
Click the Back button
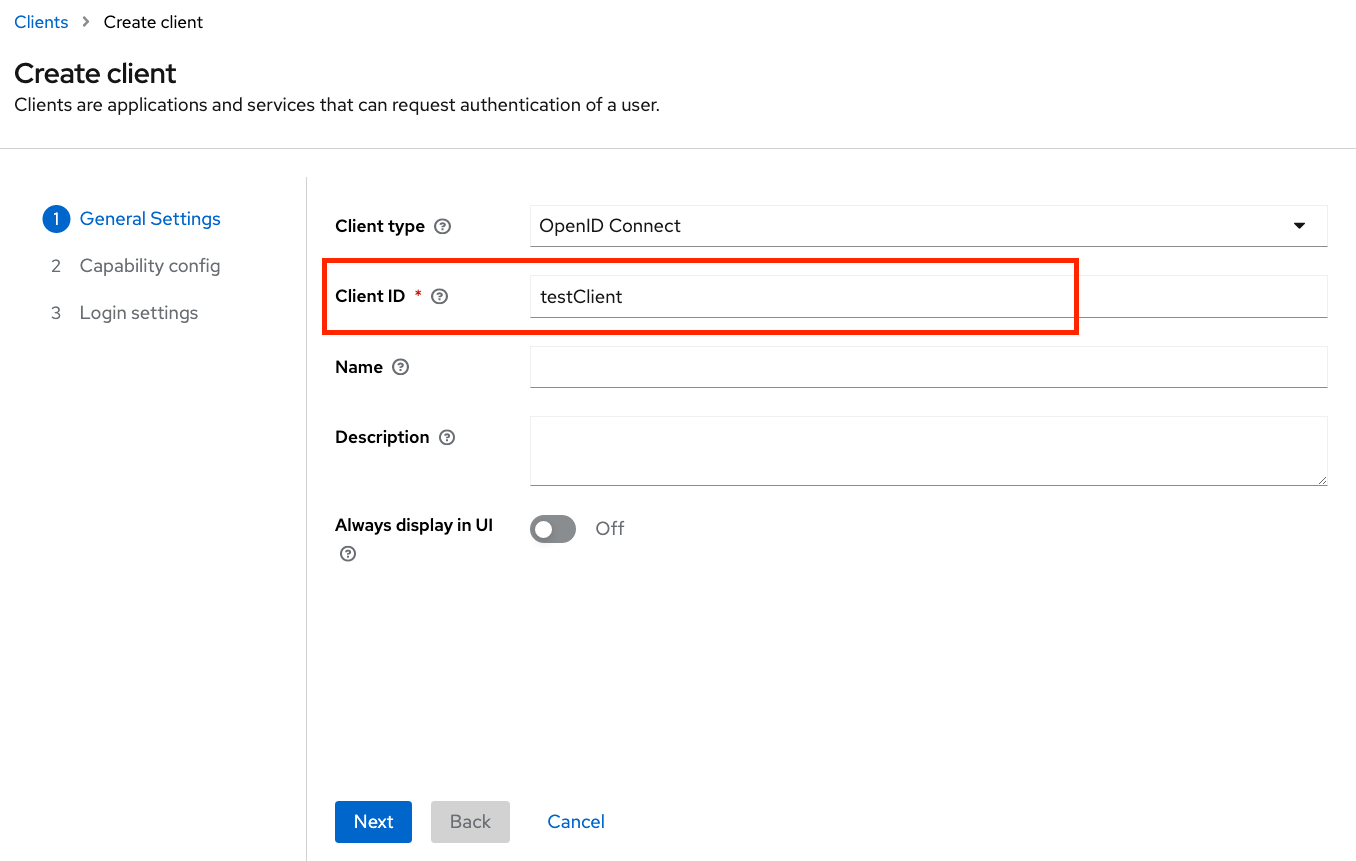(470, 822)
